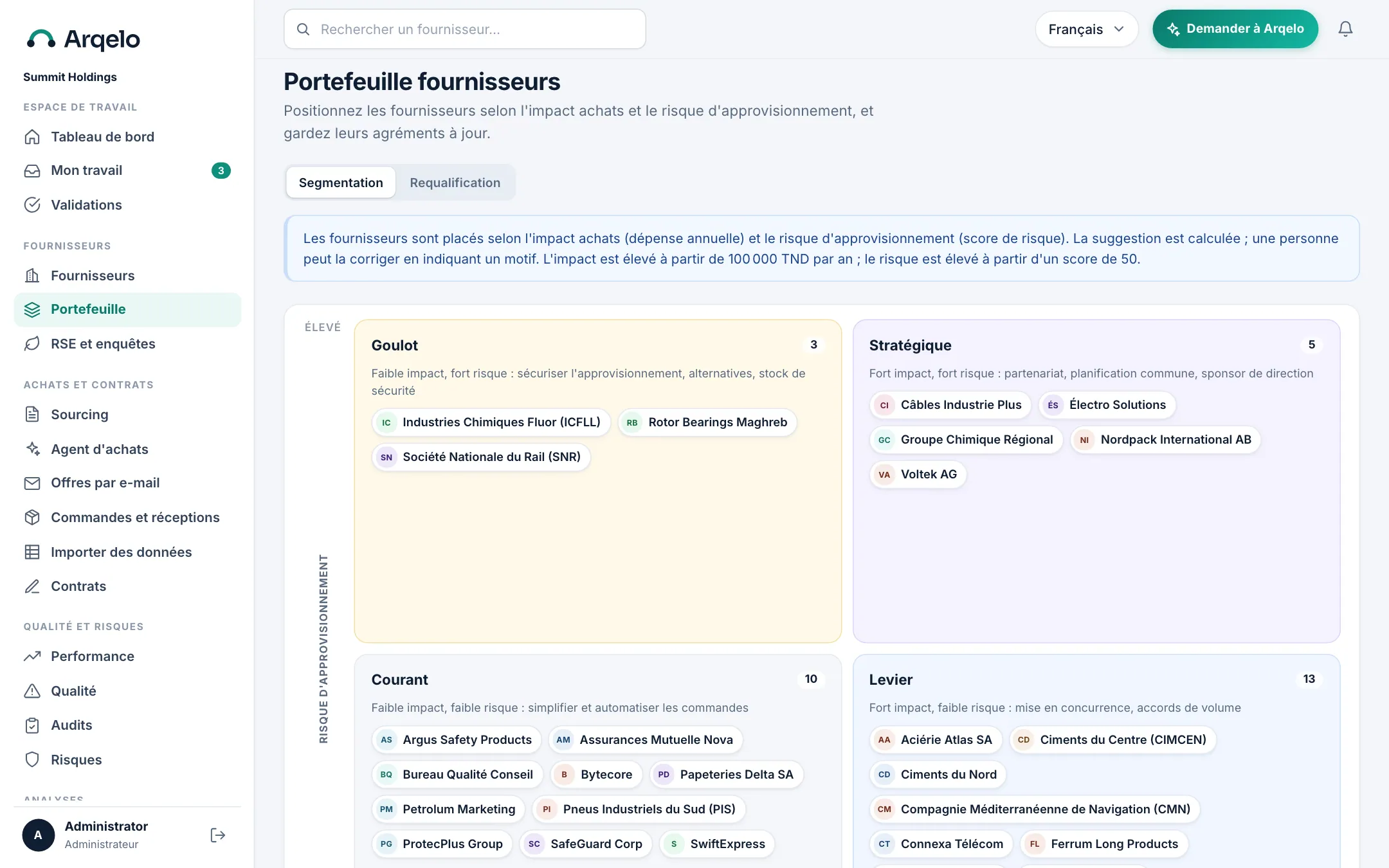Viewport: 1389px width, 868px height.
Task: Select the Segmentation tab
Action: pyautogui.click(x=341, y=183)
